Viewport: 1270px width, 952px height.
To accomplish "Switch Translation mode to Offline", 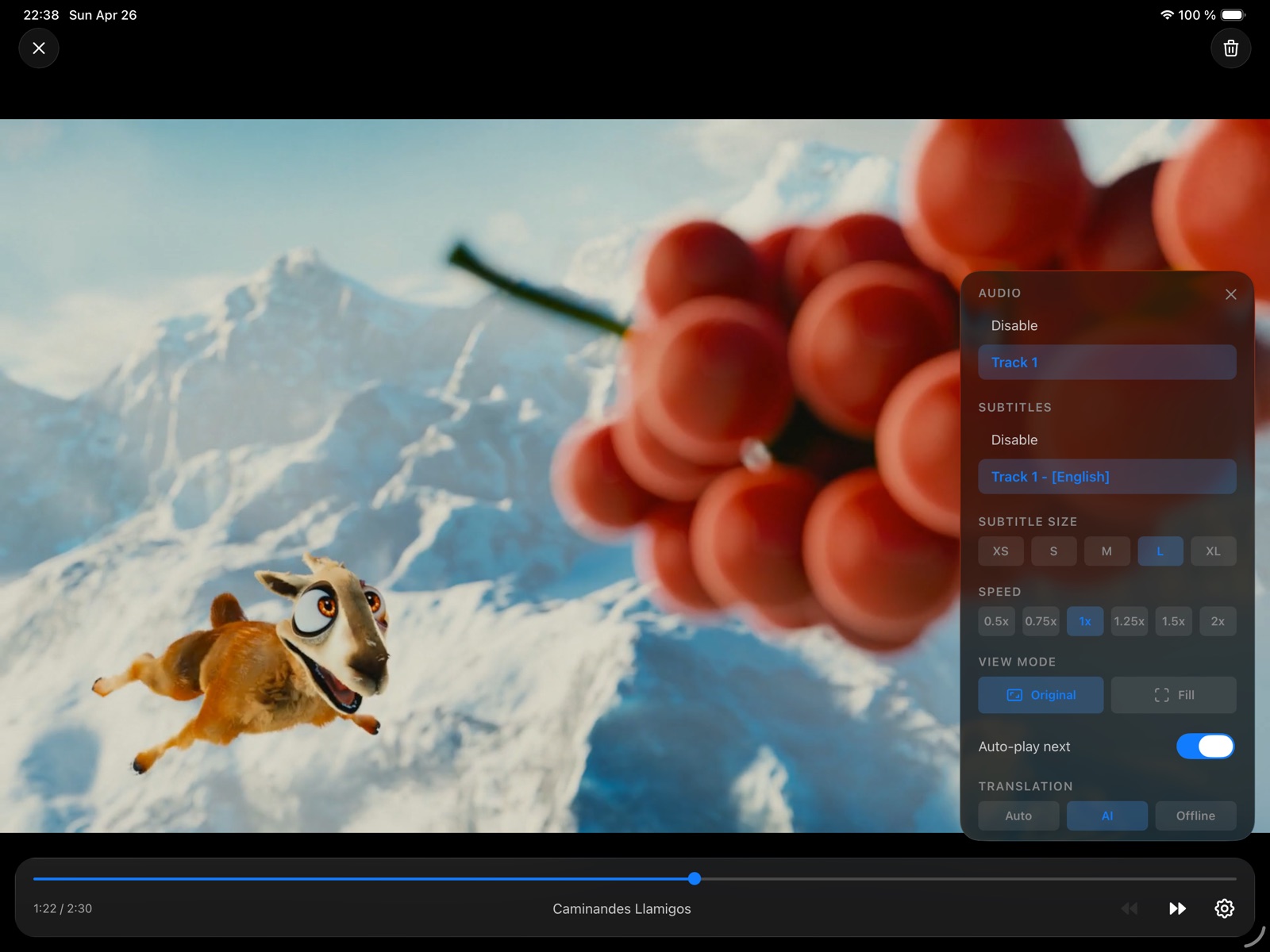I will tap(1195, 816).
